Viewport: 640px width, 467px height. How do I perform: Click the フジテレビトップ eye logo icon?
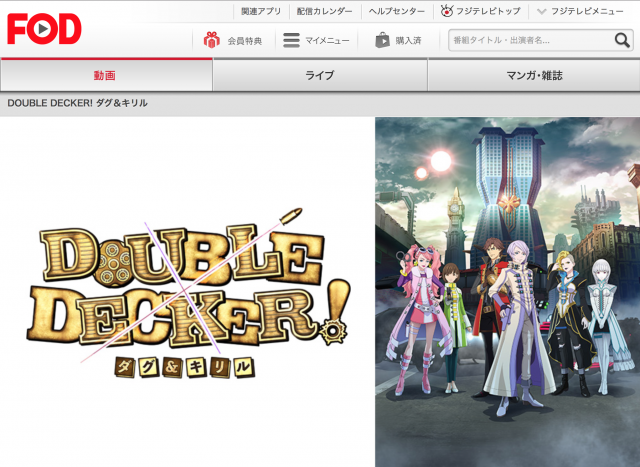click(x=447, y=11)
